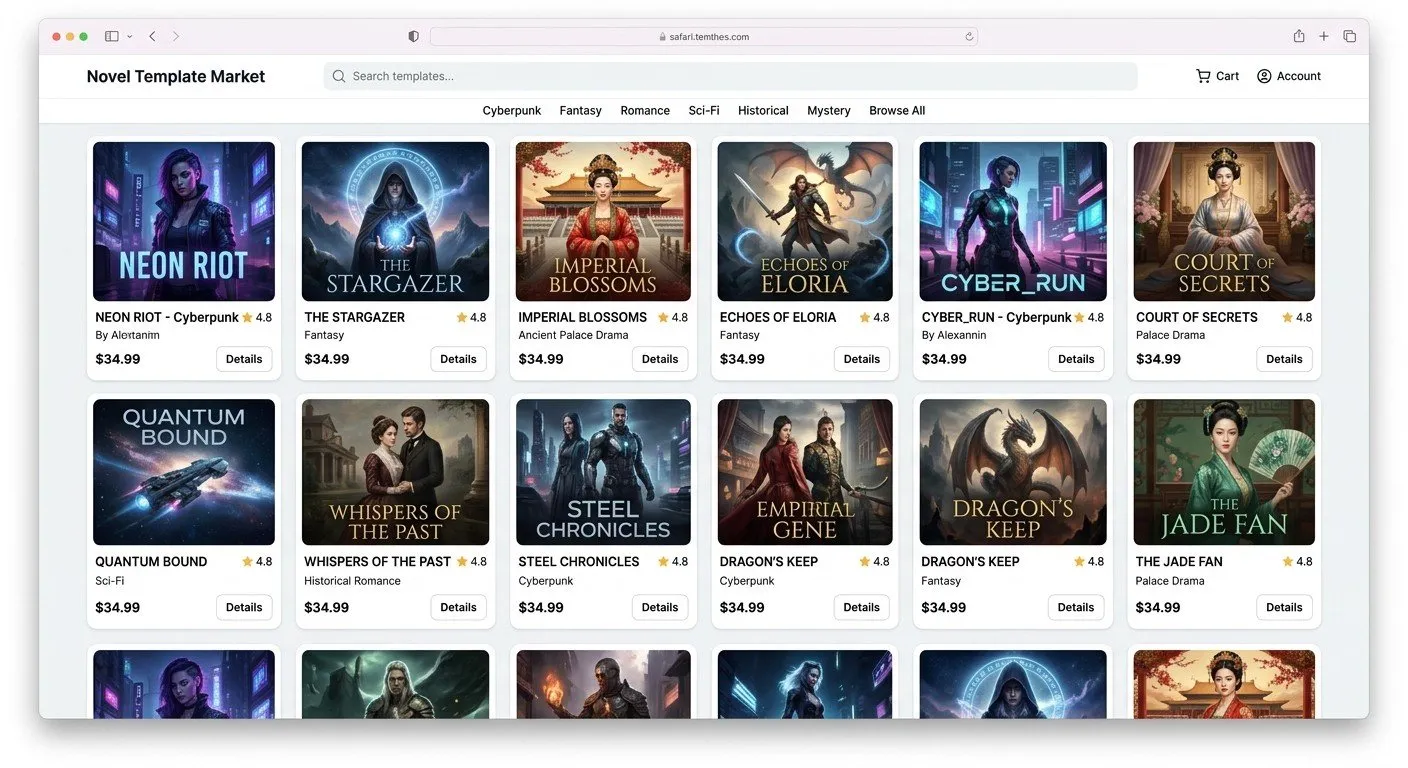Show the tab overview icon
The image size is (1408, 768).
(x=1349, y=36)
